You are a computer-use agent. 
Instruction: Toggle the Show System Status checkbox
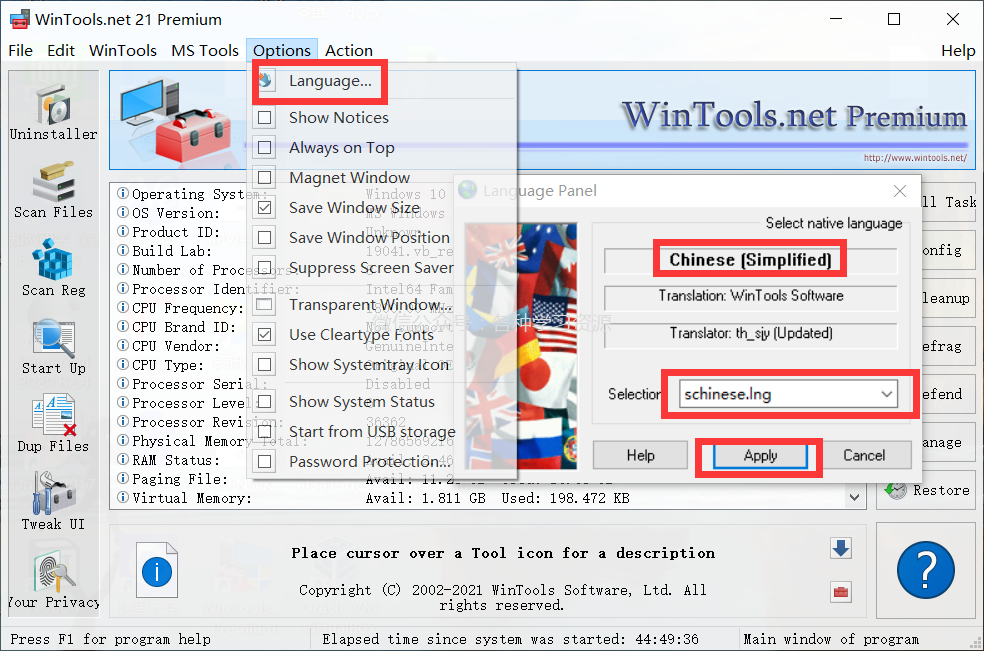tap(265, 401)
